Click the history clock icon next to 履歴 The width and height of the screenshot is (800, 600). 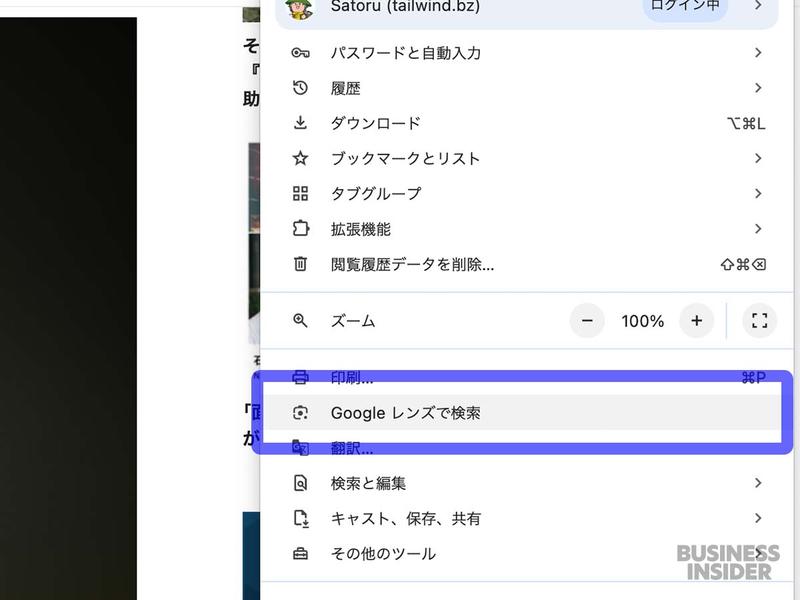(300, 88)
